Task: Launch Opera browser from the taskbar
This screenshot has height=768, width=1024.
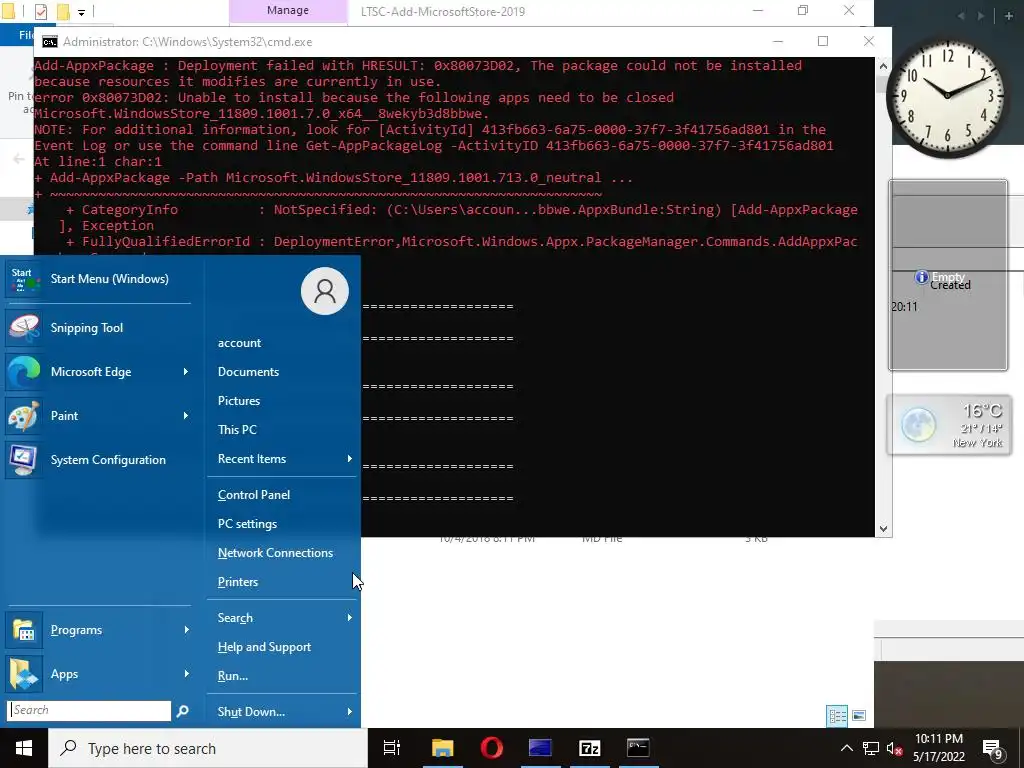Action: (491, 748)
